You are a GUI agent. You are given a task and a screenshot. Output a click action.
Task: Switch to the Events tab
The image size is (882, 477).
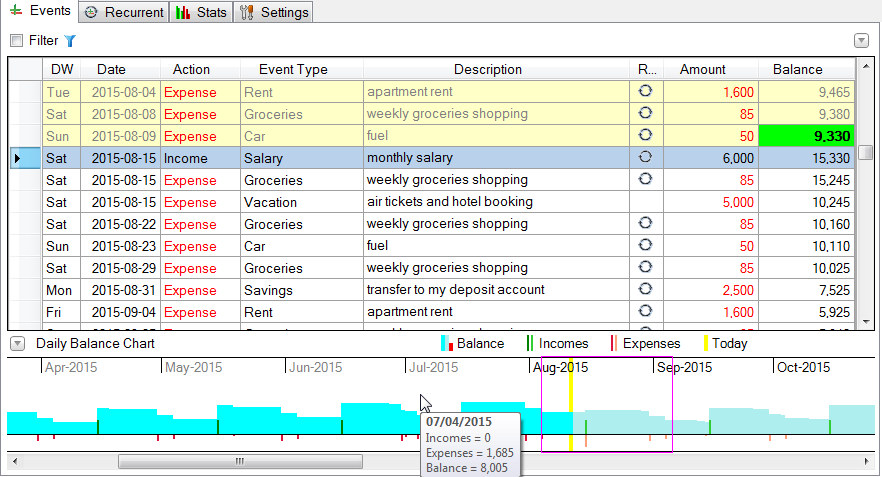pos(39,11)
